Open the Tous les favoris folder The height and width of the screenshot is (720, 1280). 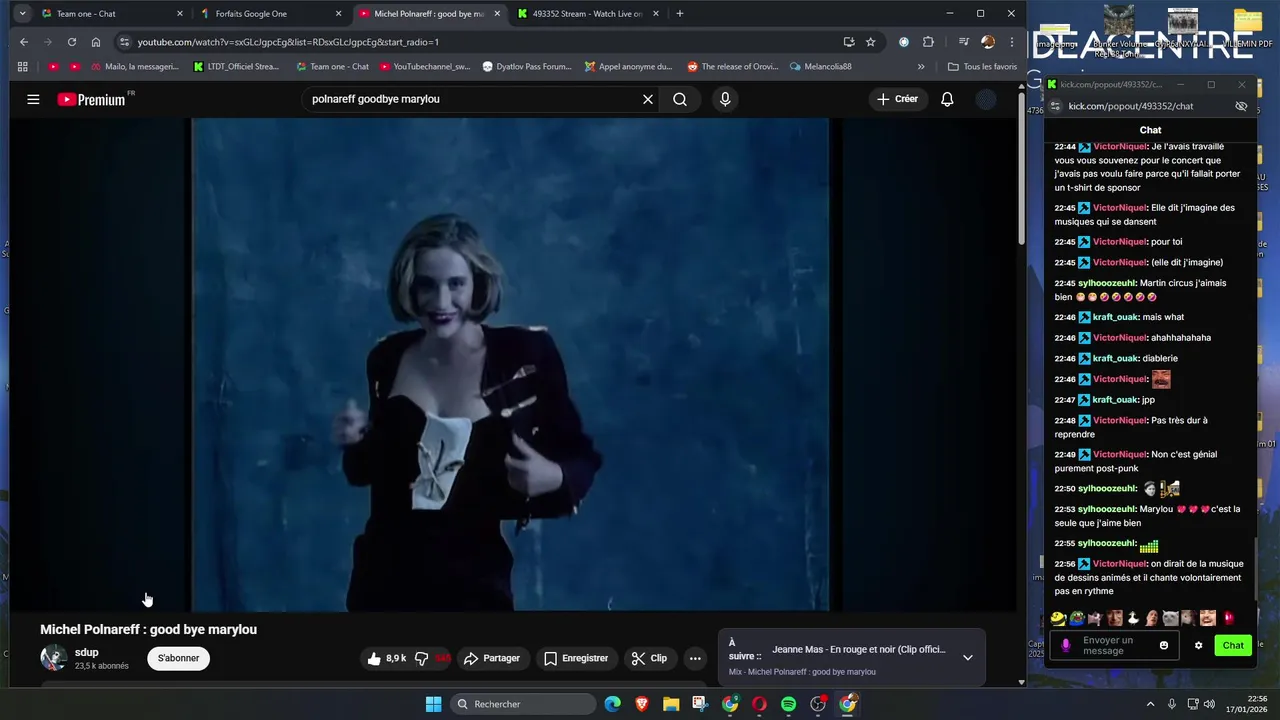(982, 67)
